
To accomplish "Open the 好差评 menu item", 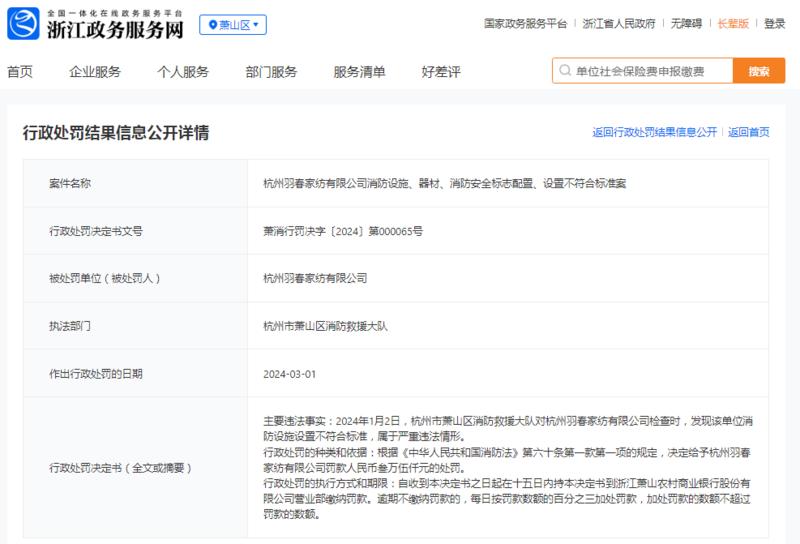I will tap(441, 71).
